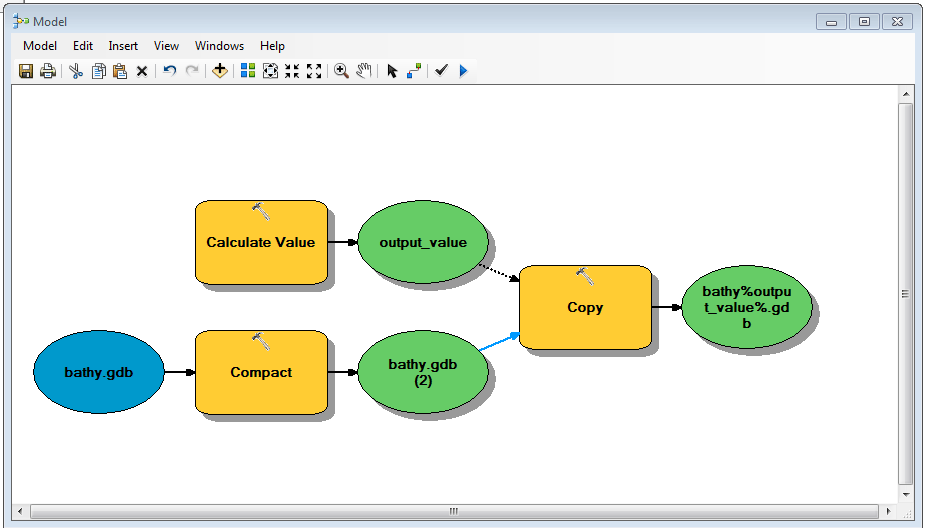Click the Add Data toolbar icon
The height and width of the screenshot is (528, 925).
pyautogui.click(x=220, y=71)
